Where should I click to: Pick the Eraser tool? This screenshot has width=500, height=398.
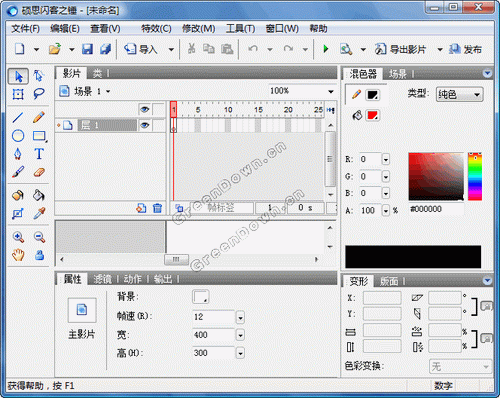click(39, 172)
